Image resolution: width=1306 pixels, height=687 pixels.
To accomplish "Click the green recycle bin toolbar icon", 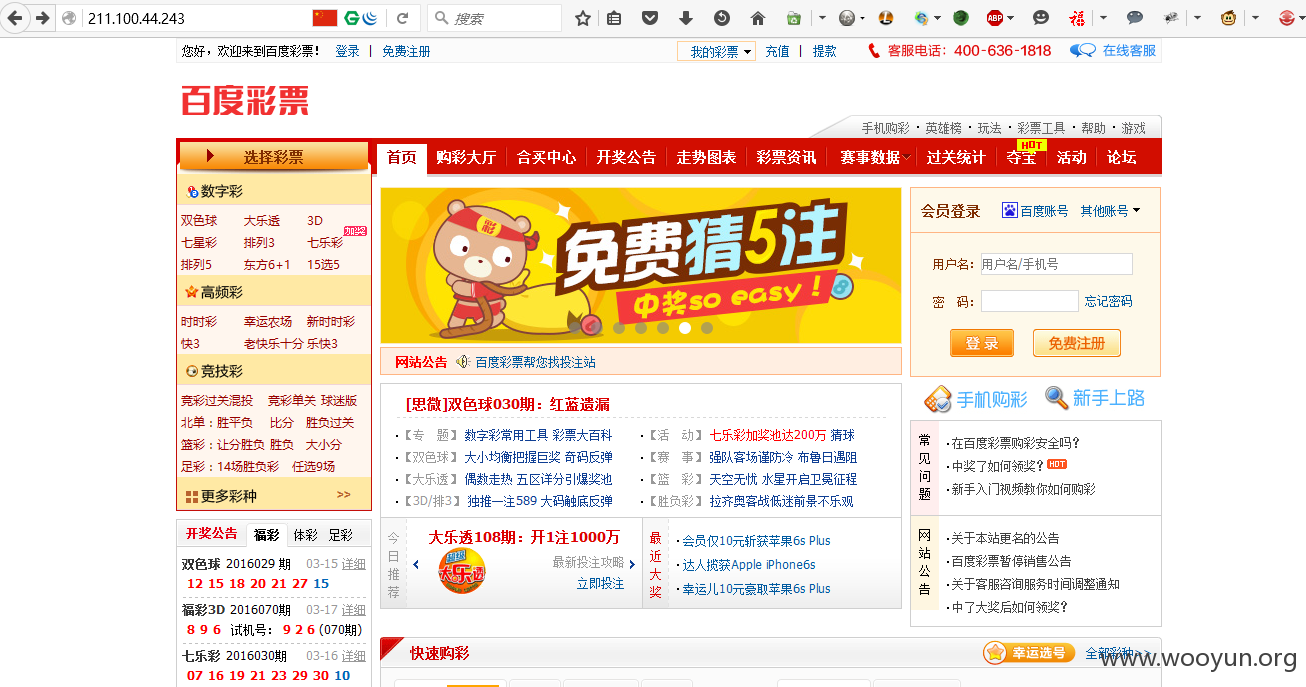I will pos(793,18).
